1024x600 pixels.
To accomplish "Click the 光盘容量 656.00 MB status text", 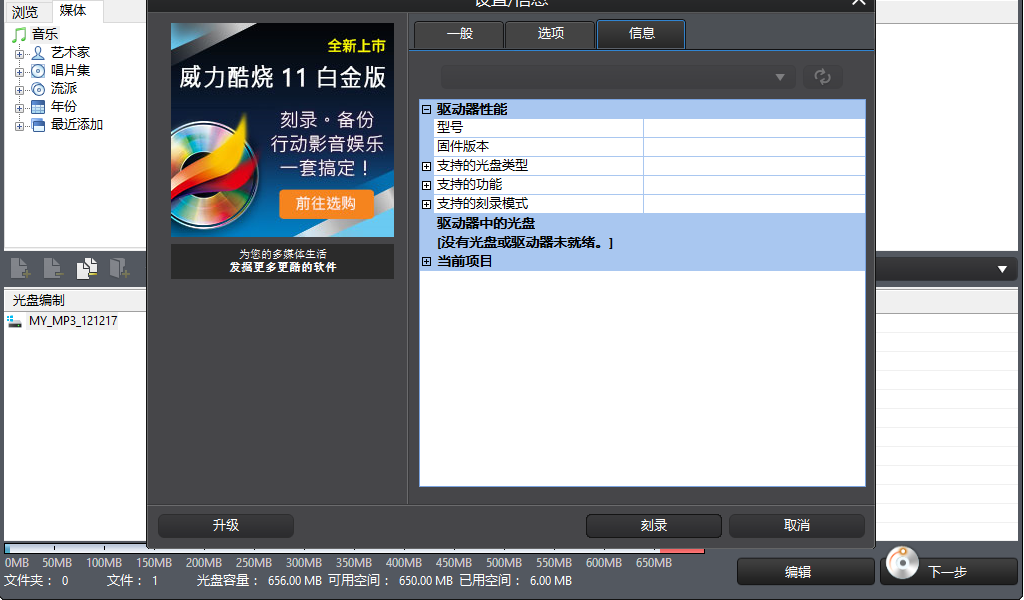I will (259, 580).
